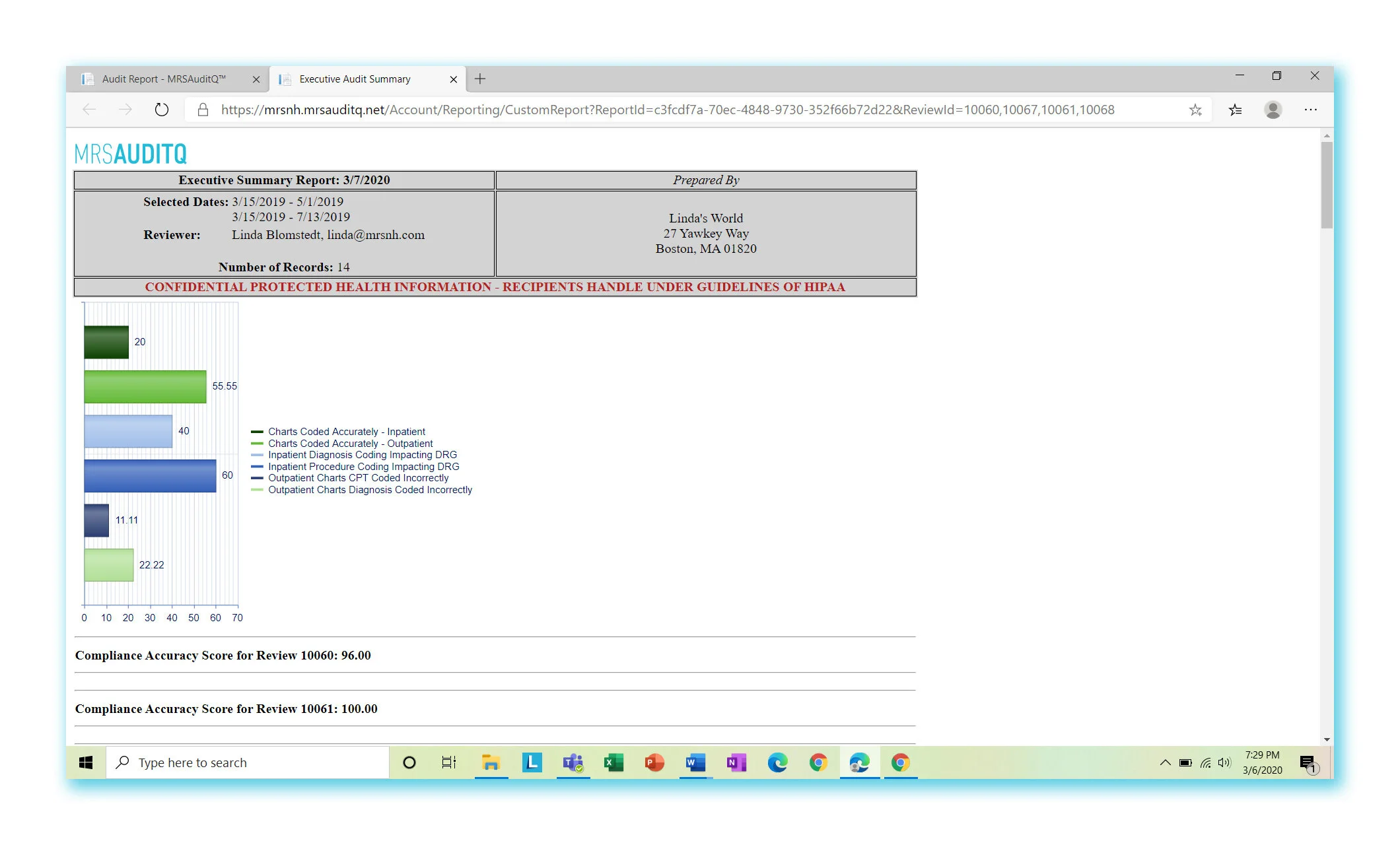Click the page scrollbar down arrow
Image resolution: width=1400 pixels, height=845 pixels.
point(1327,739)
